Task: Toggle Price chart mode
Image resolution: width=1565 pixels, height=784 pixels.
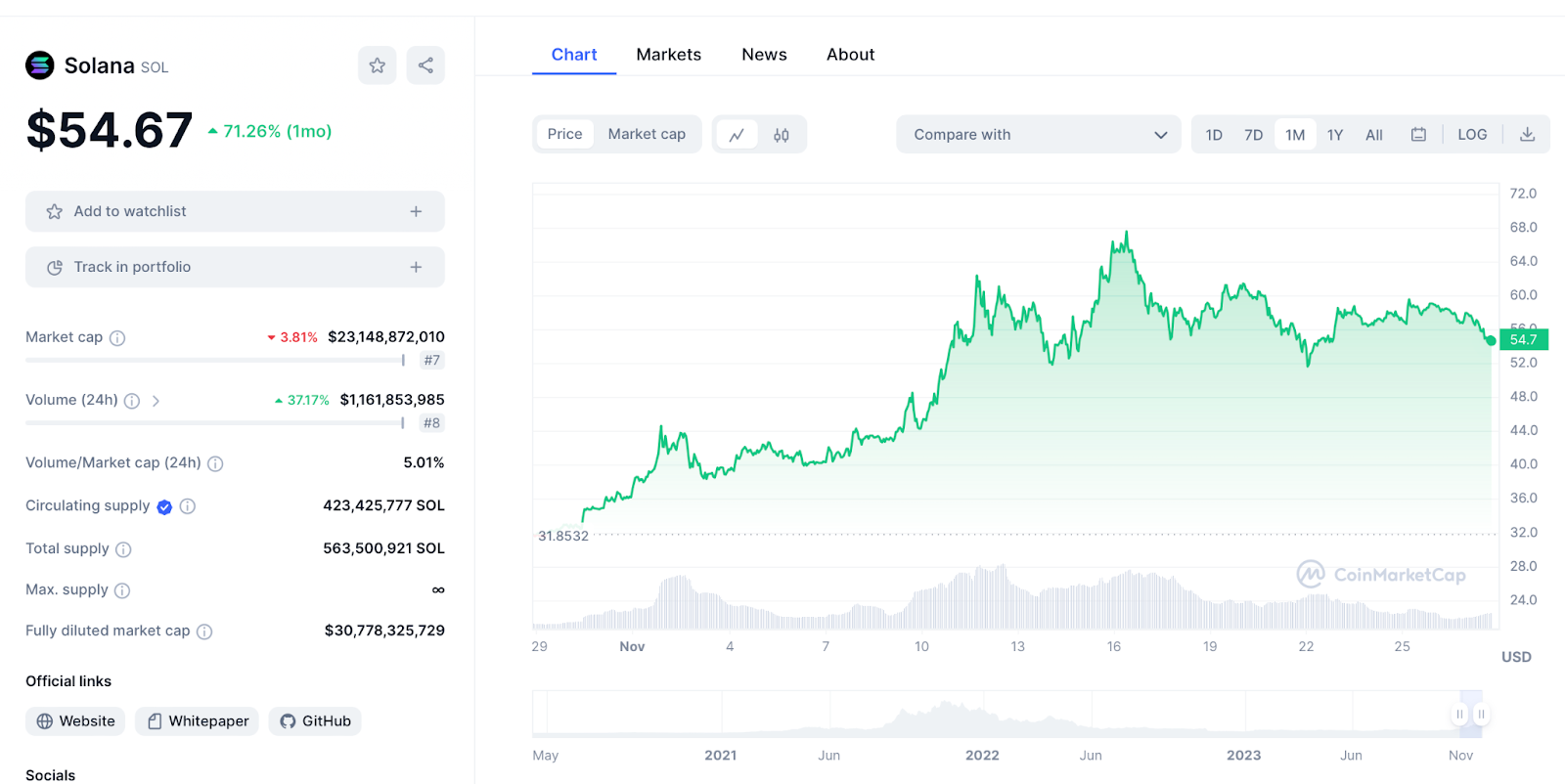Action: 564,134
